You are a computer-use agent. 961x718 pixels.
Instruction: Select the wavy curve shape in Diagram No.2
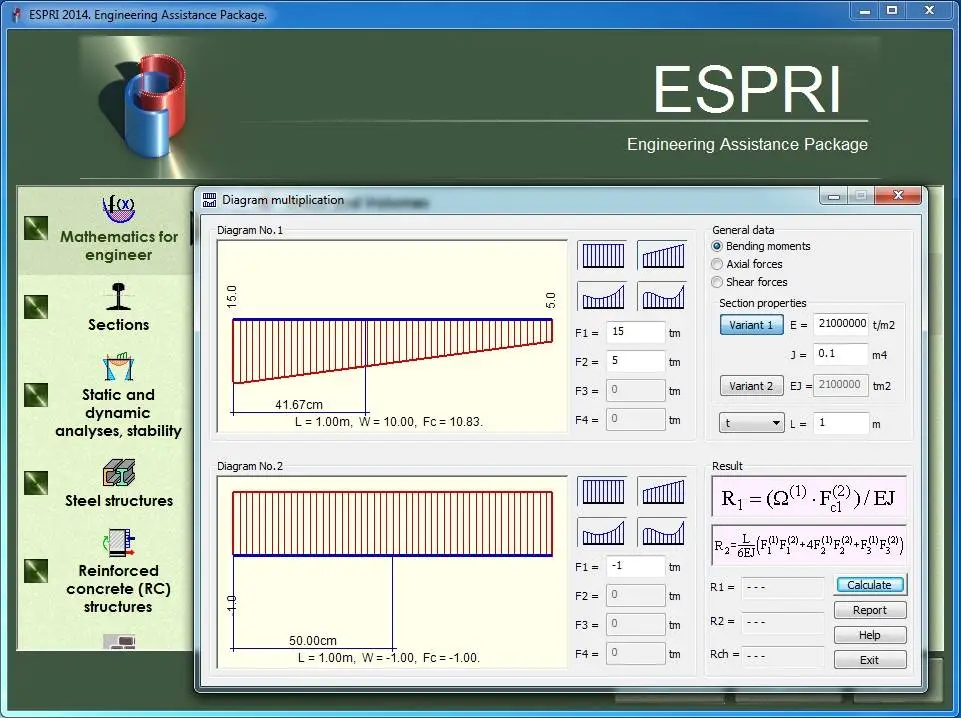coord(662,532)
